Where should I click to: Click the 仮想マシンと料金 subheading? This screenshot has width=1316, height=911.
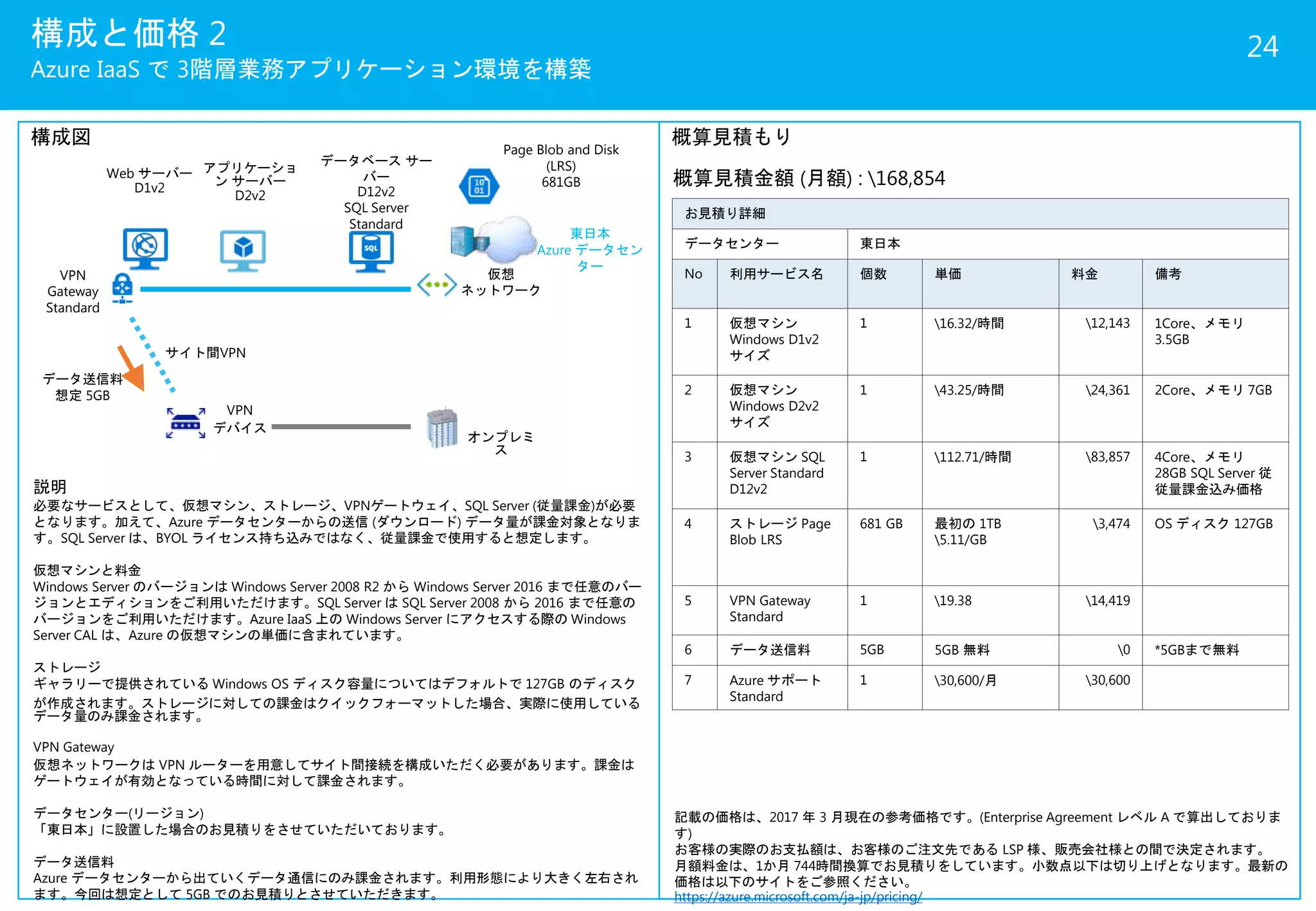87,570
